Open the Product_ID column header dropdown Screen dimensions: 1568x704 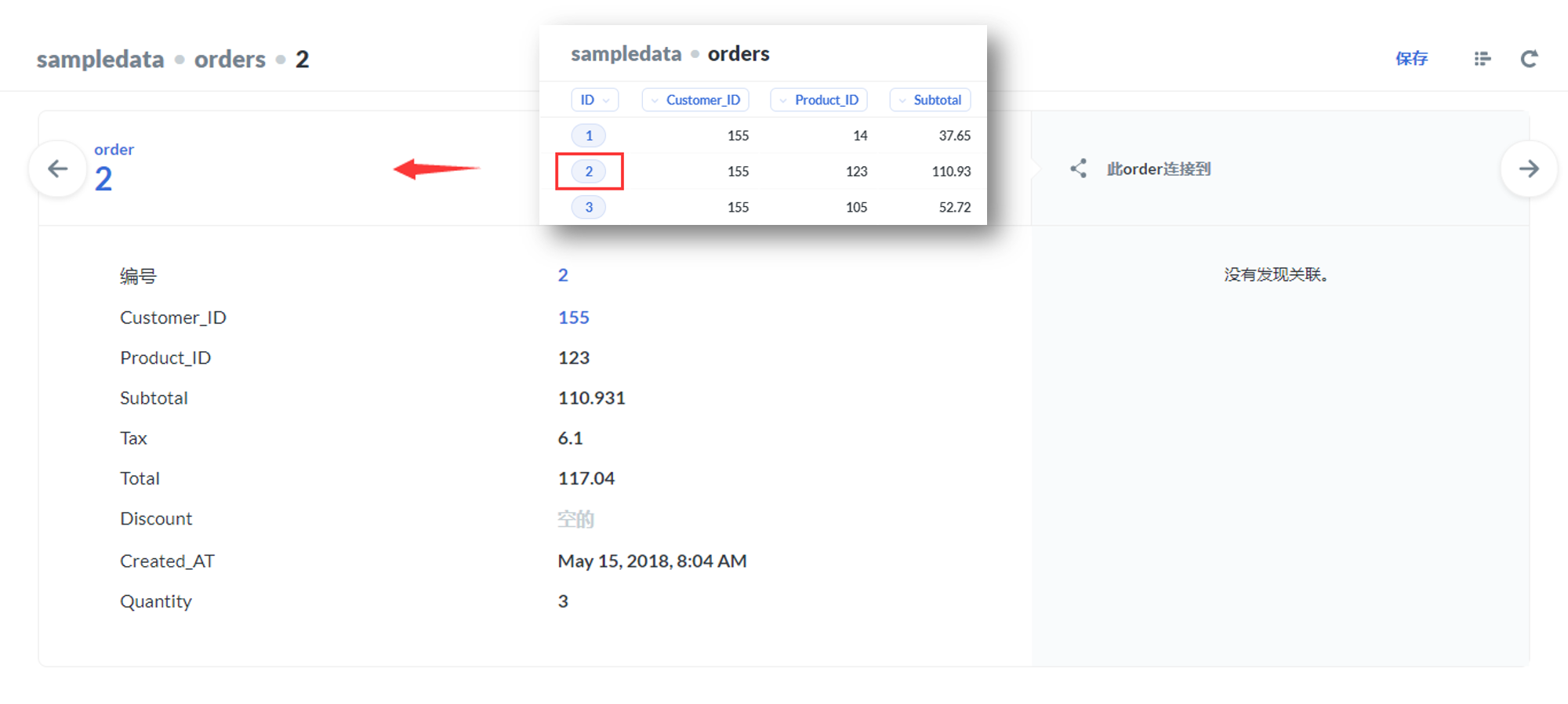click(x=818, y=100)
